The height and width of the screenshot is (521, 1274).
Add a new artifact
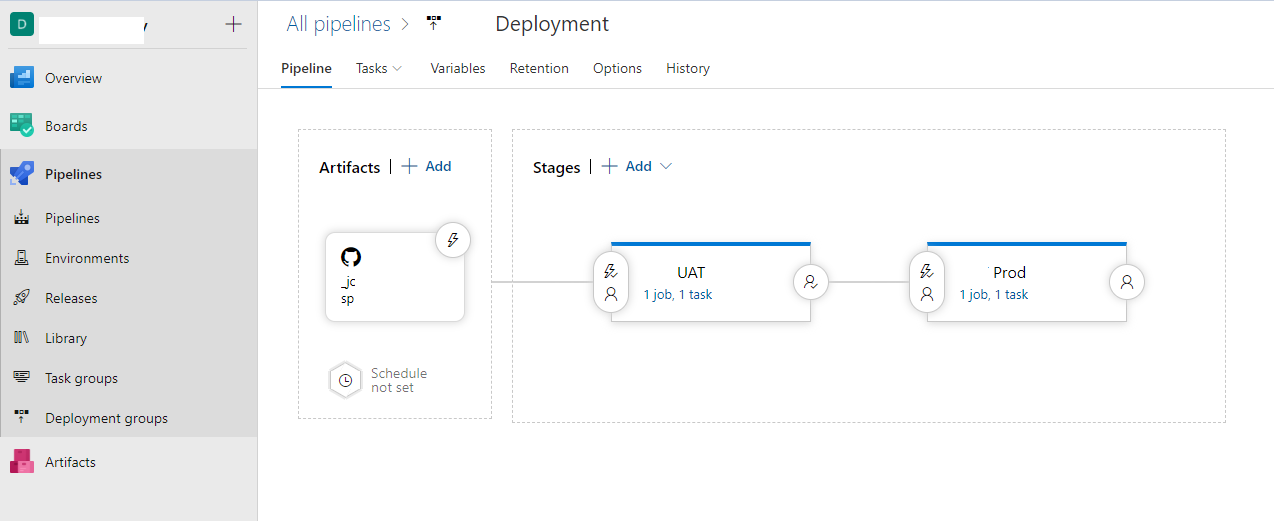pos(427,167)
